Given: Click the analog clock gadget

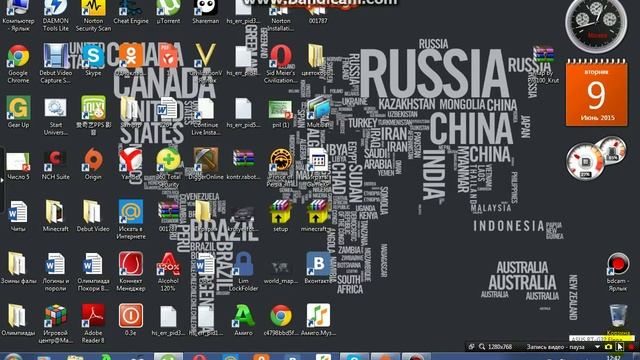Looking at the screenshot, I should point(596,25).
